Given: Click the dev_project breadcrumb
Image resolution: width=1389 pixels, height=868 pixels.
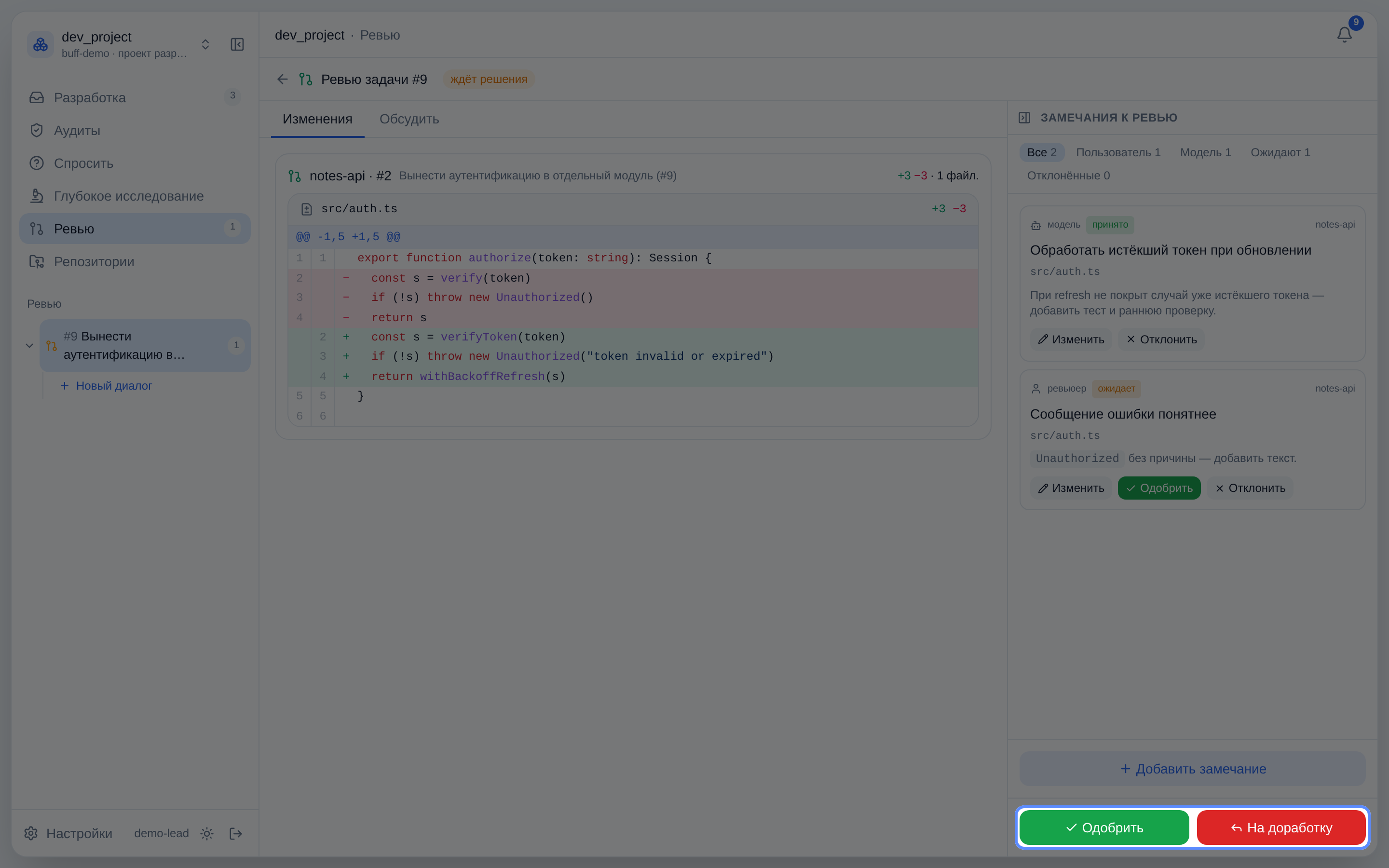Looking at the screenshot, I should click(309, 35).
